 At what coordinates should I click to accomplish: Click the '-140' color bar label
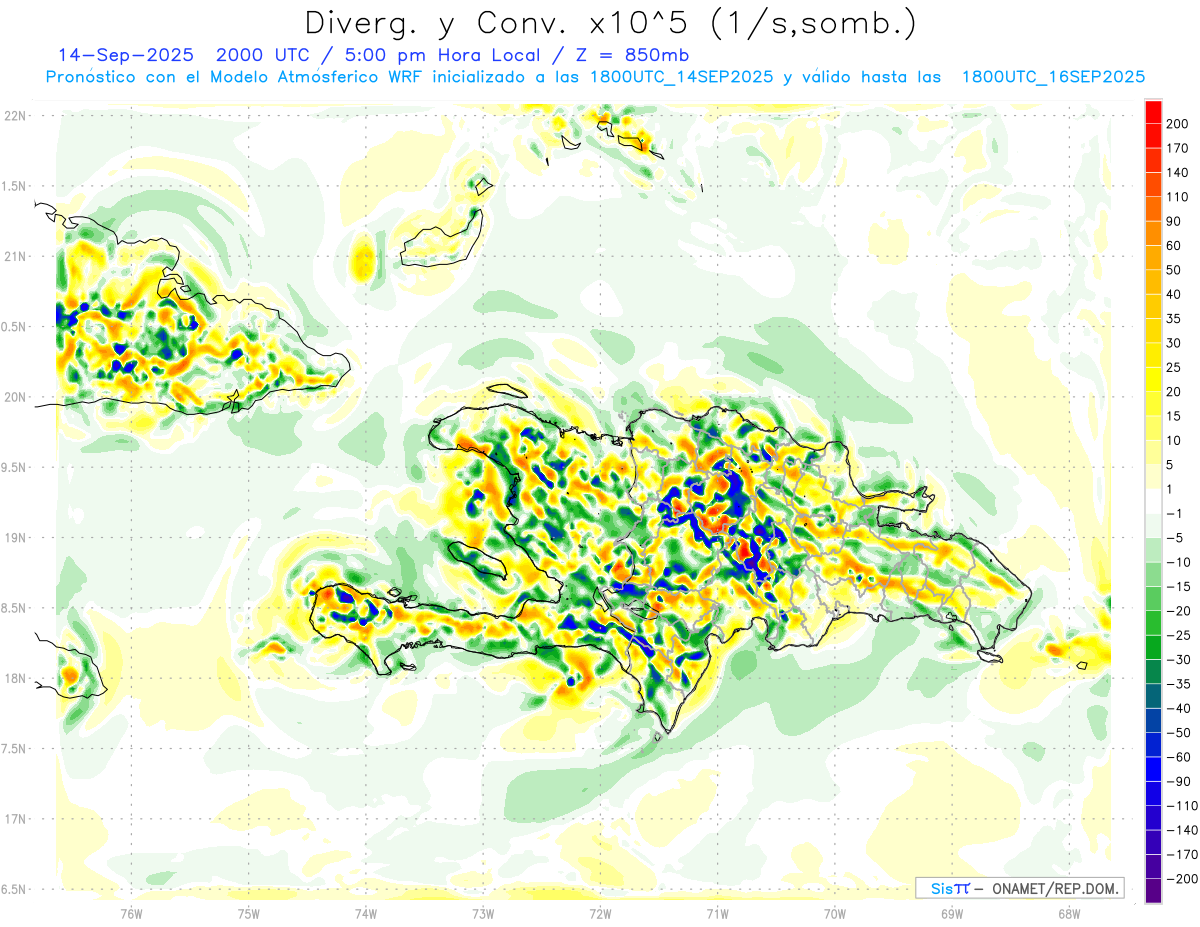pos(1182,829)
